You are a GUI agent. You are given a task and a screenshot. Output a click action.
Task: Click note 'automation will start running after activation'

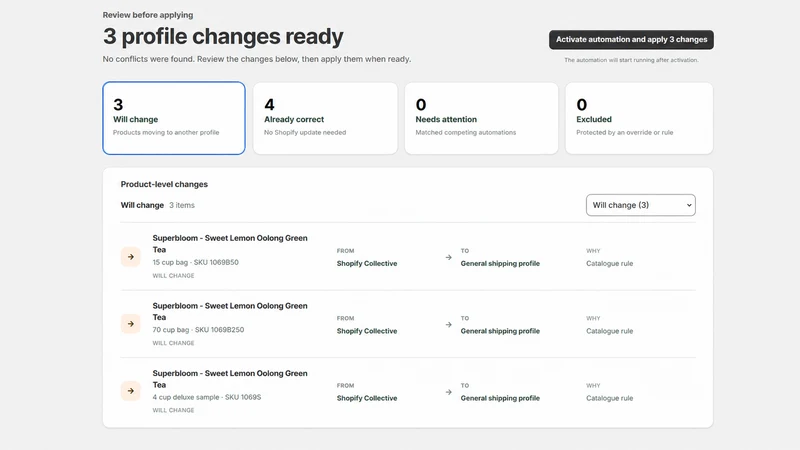coord(631,60)
